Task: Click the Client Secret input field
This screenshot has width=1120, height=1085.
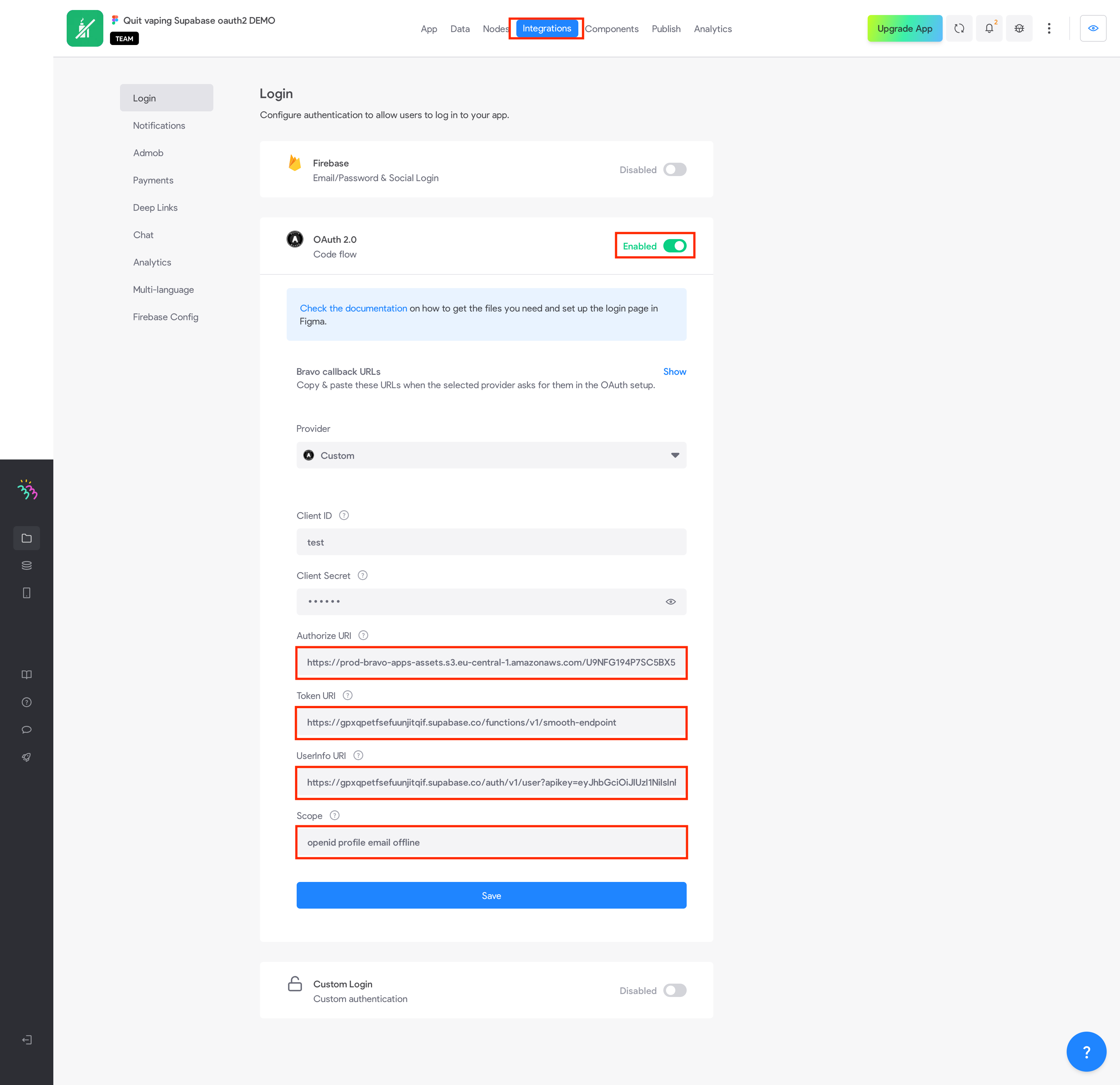Action: 491,602
